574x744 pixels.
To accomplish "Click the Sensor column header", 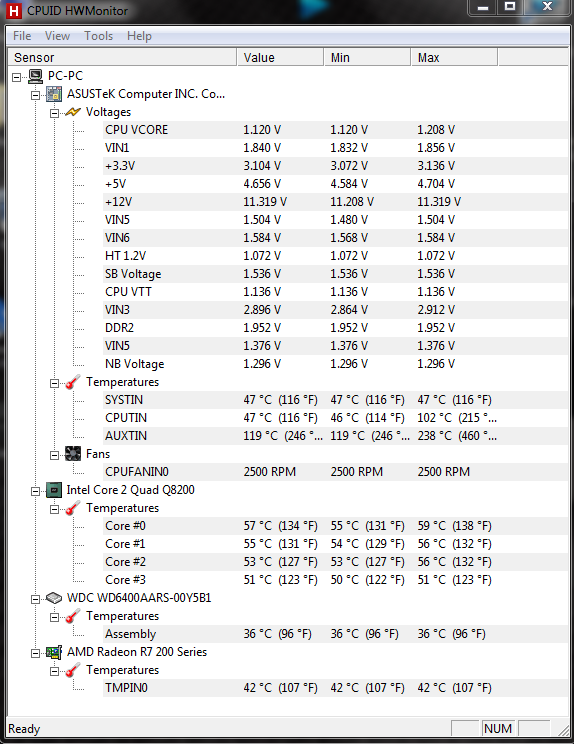I will tap(122, 57).
